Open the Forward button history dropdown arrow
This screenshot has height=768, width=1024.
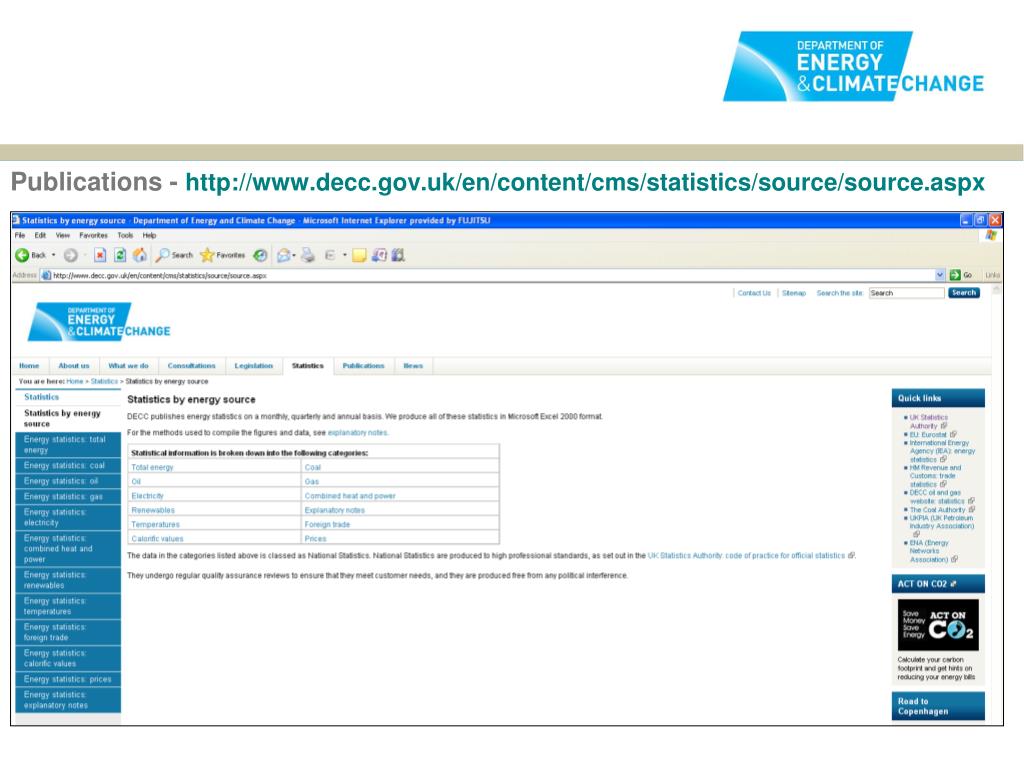pyautogui.click(x=85, y=255)
